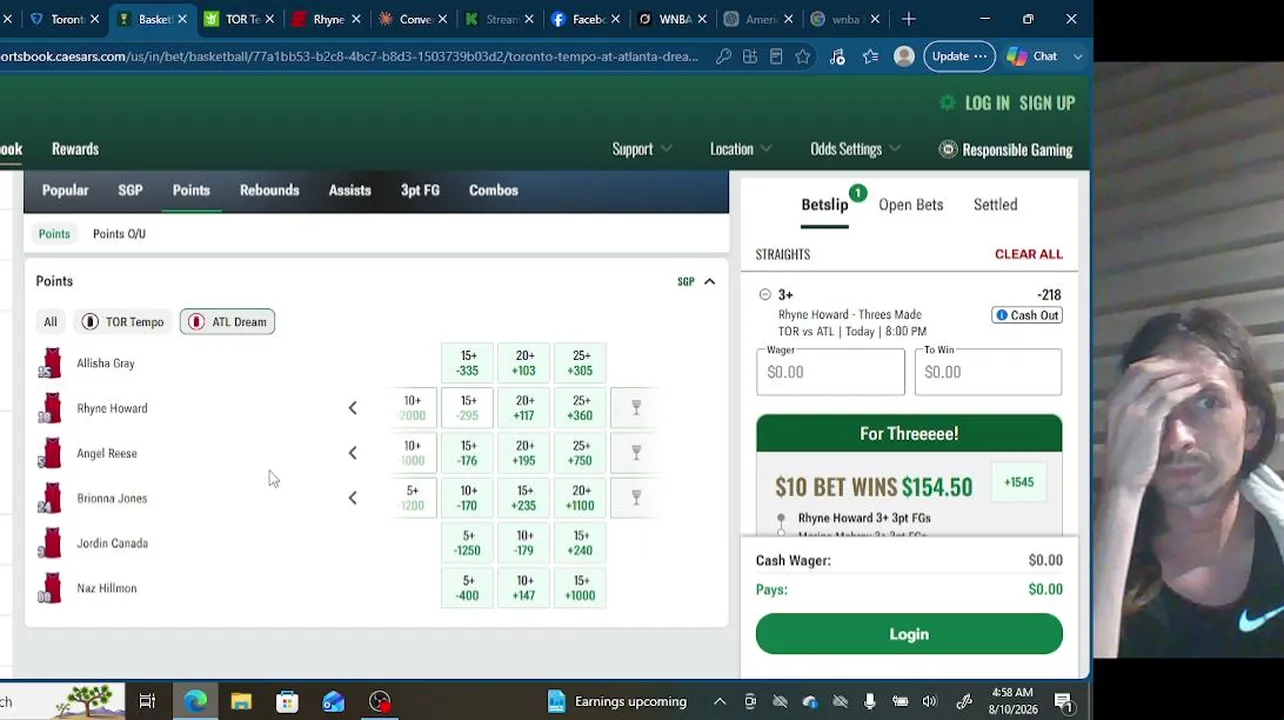The image size is (1284, 720).
Task: Open the browser profile avatar
Action: 904,57
